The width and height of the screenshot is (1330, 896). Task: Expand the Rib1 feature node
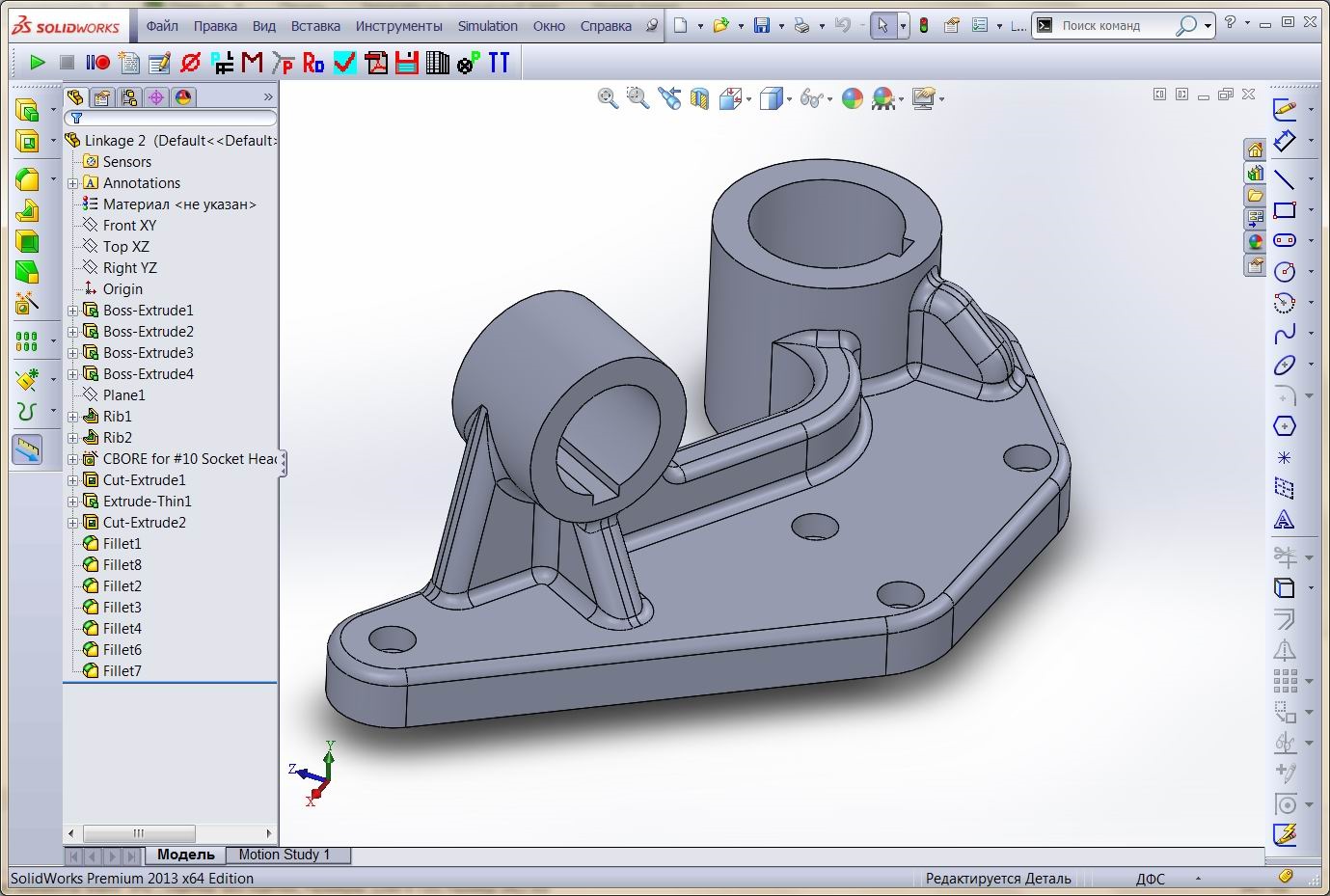pyautogui.click(x=73, y=417)
